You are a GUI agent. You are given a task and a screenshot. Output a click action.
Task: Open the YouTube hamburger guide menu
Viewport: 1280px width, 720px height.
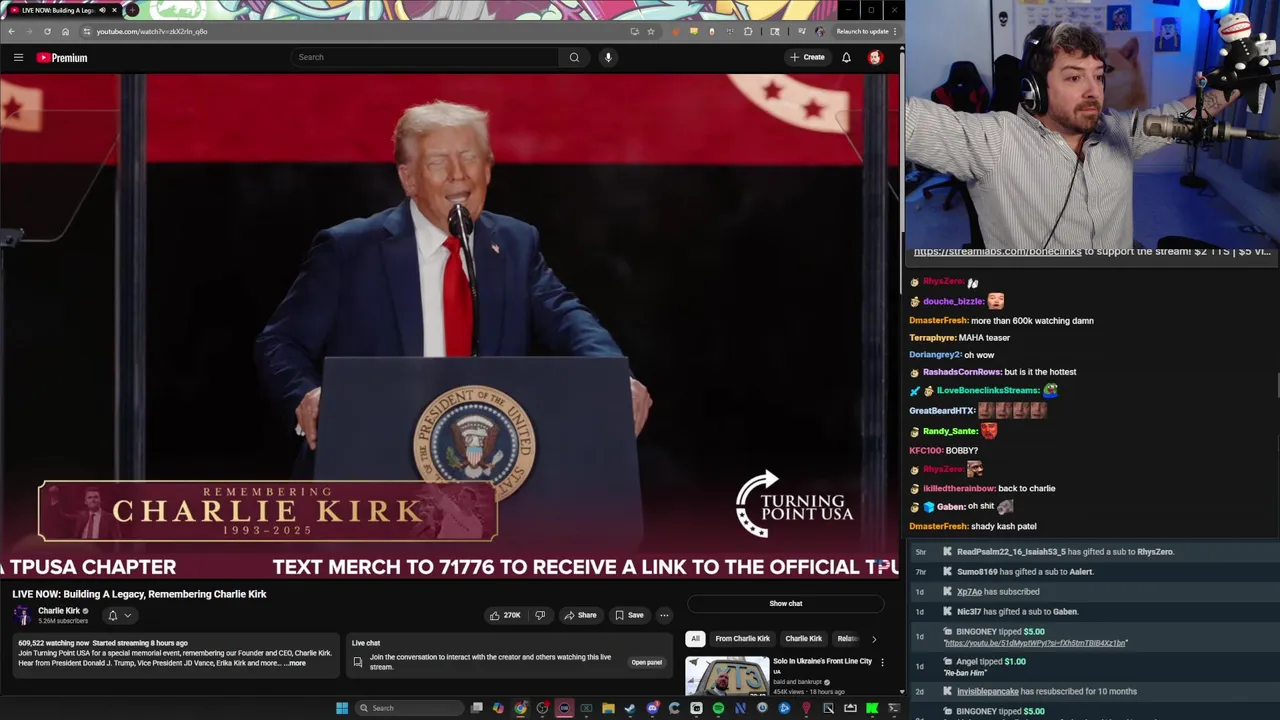click(18, 57)
